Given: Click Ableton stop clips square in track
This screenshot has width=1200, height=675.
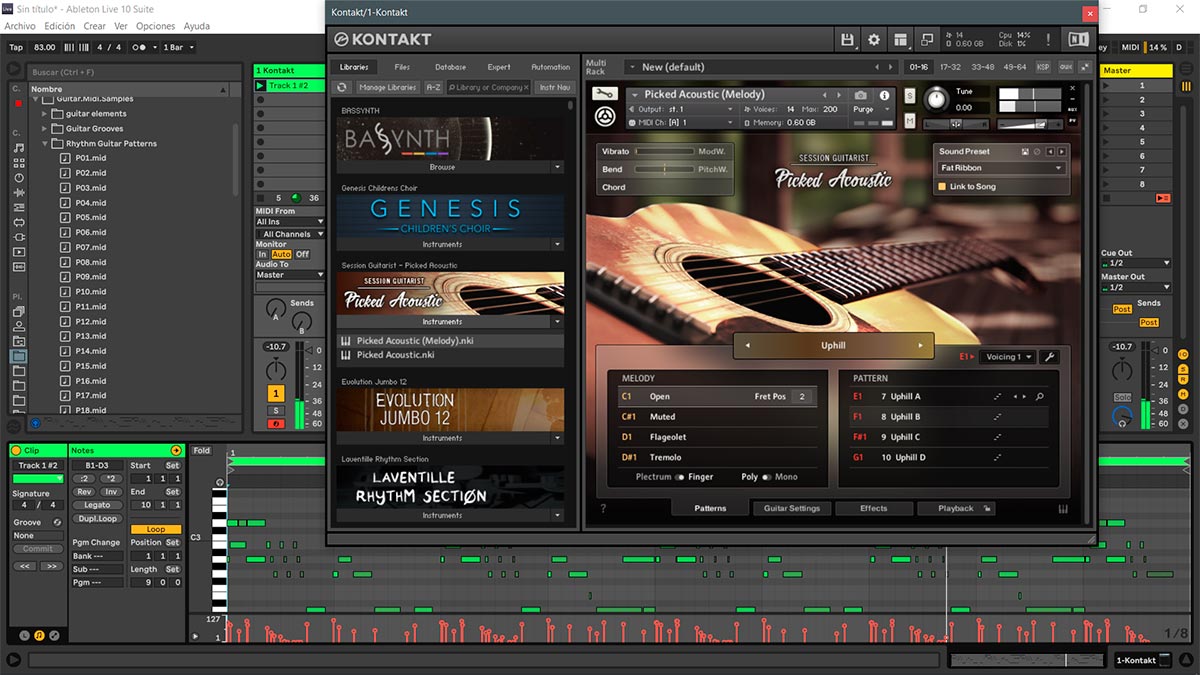Looking at the screenshot, I should 261,198.
